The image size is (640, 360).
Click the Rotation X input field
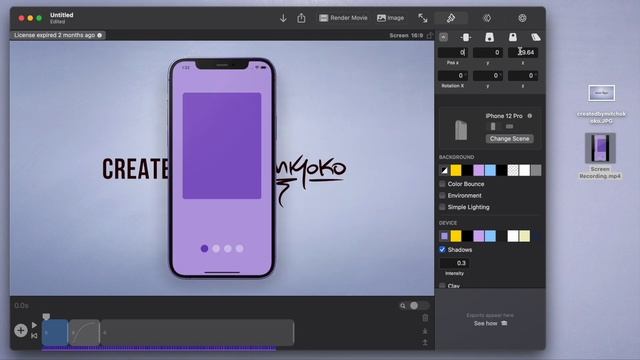[453, 76]
